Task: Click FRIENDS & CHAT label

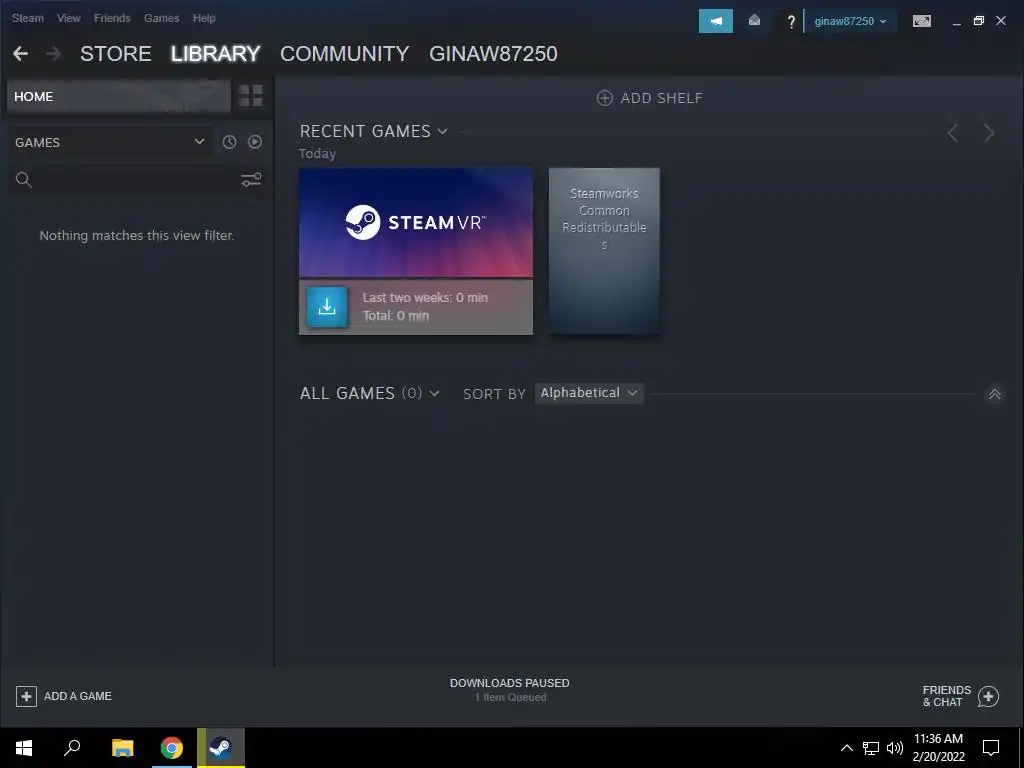Action: click(946, 696)
